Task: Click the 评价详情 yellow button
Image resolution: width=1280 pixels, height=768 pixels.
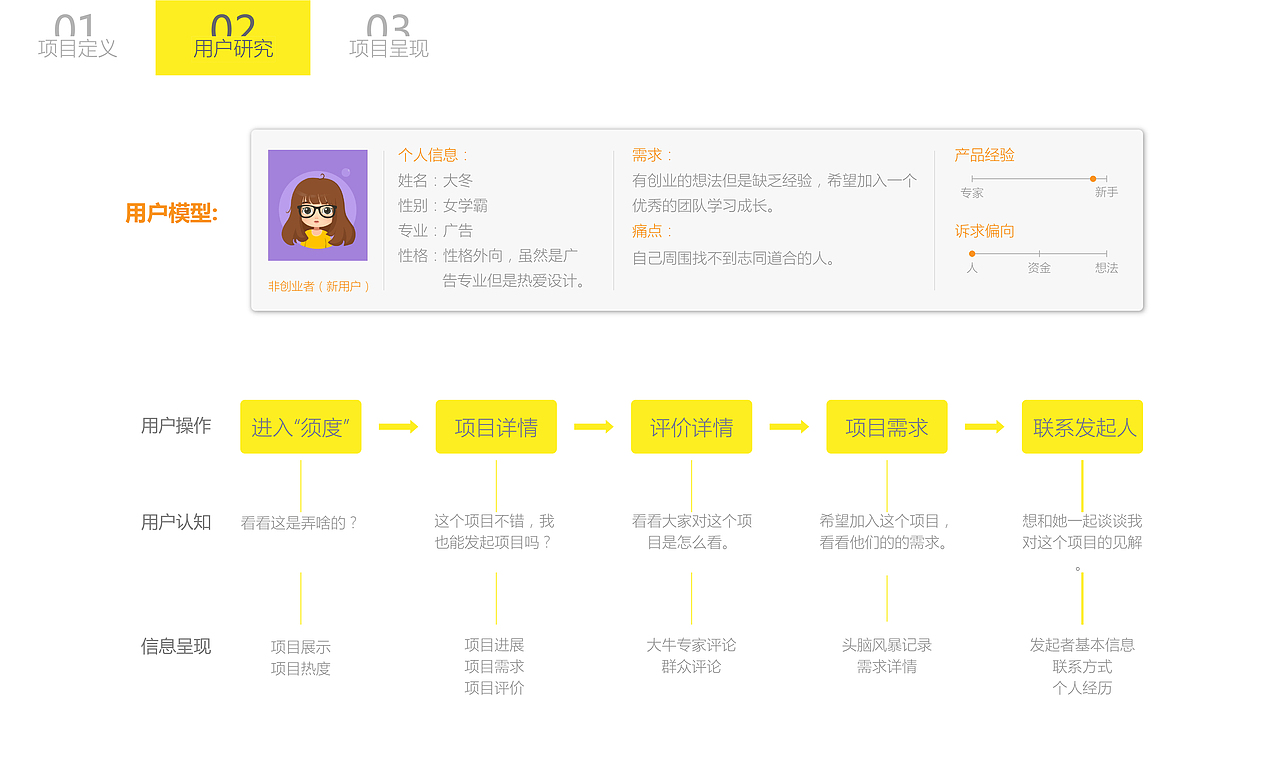Action: pyautogui.click(x=691, y=427)
